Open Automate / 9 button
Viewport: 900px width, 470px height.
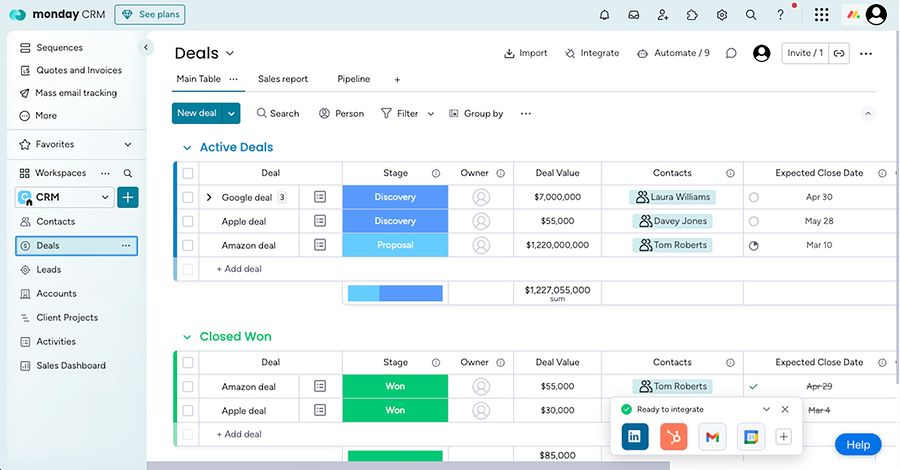[674, 53]
